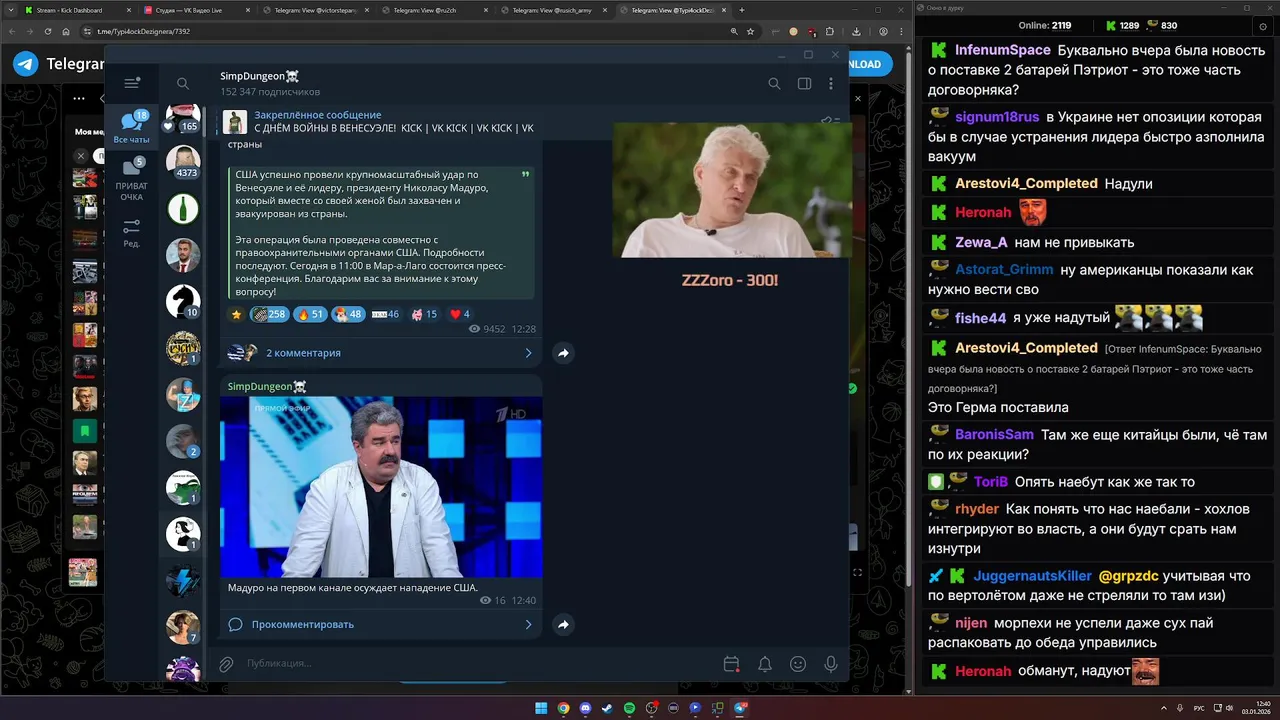The height and width of the screenshot is (720, 1280).
Task: Open the chess knight avatar chat
Action: [x=183, y=301]
